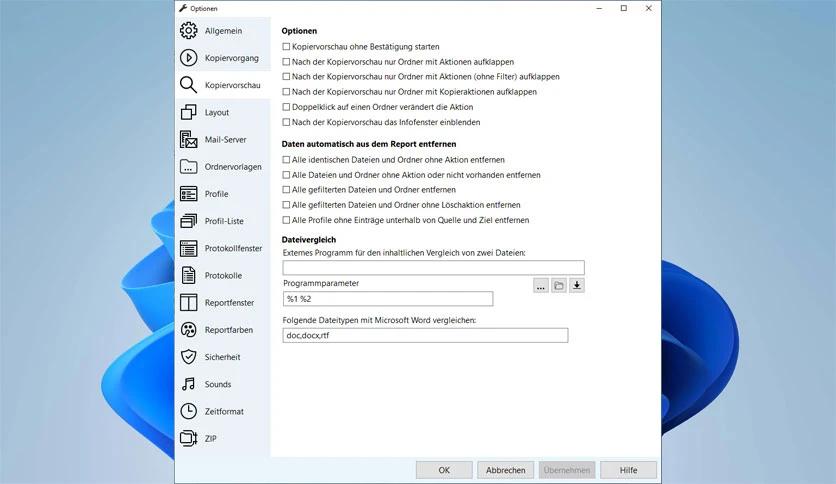Enable 'ohne Aktion oder nicht vorhanden entfernen'

pyautogui.click(x=286, y=175)
